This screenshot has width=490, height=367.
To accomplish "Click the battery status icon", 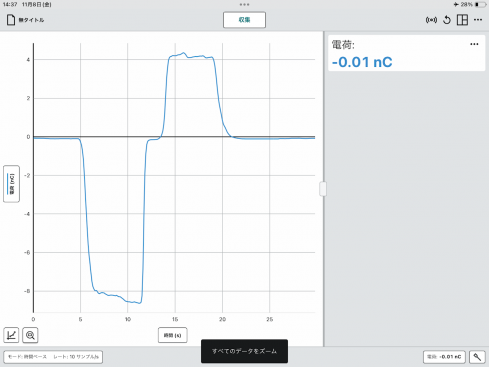I will (x=480, y=4).
